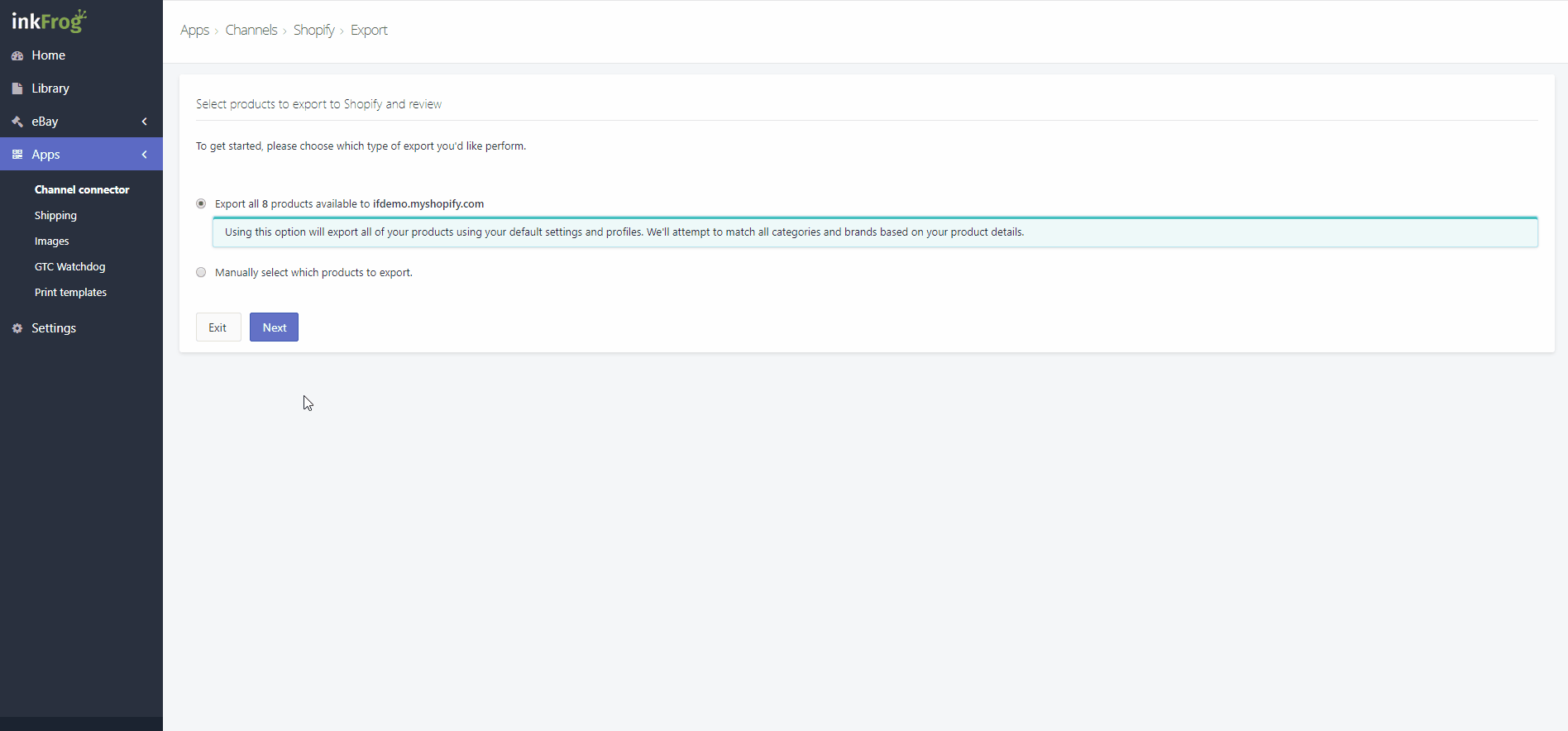Go to Channel connector
Image resolution: width=1568 pixels, height=731 pixels.
point(82,189)
